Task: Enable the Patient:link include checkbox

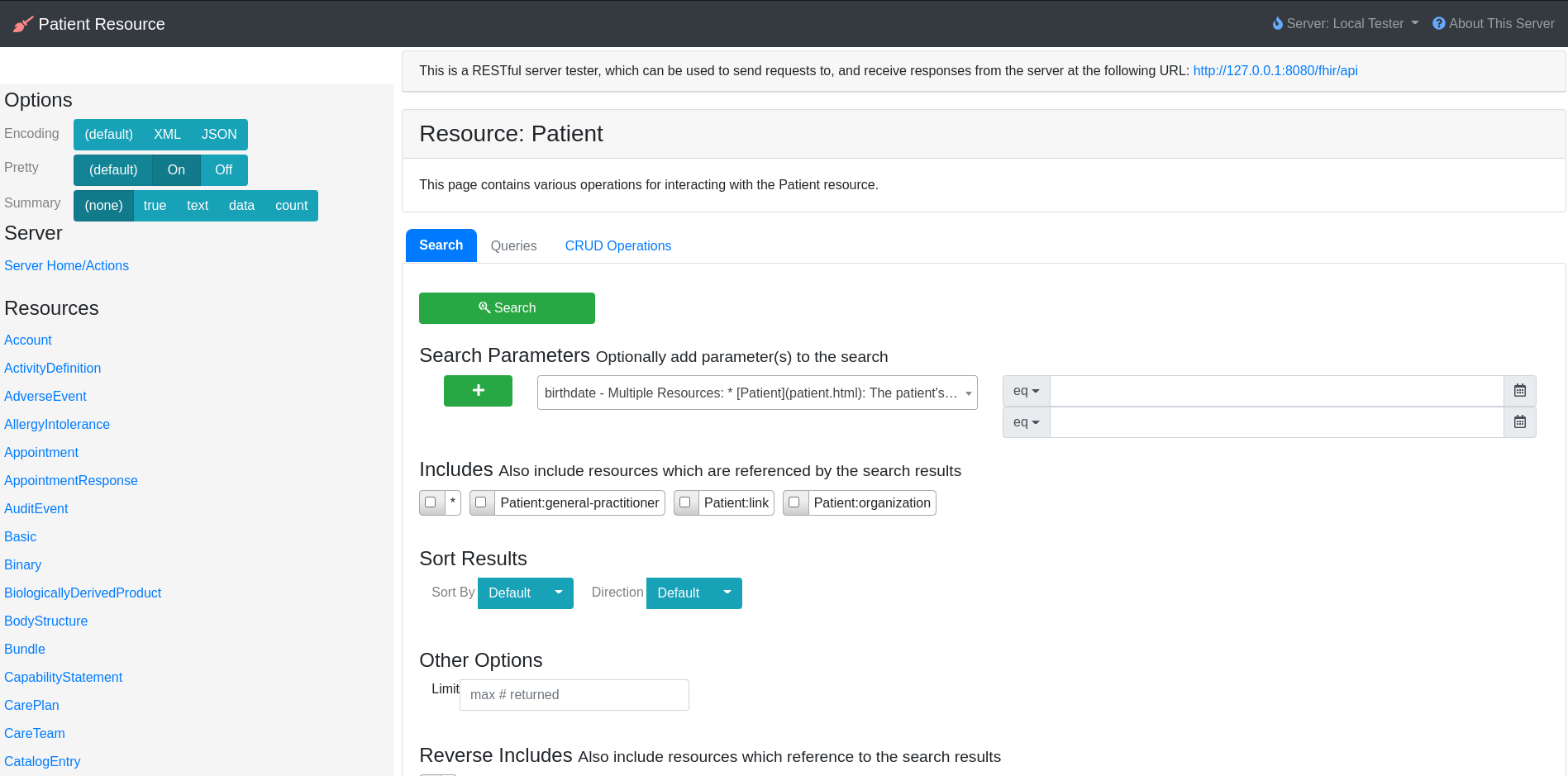Action: pos(685,502)
